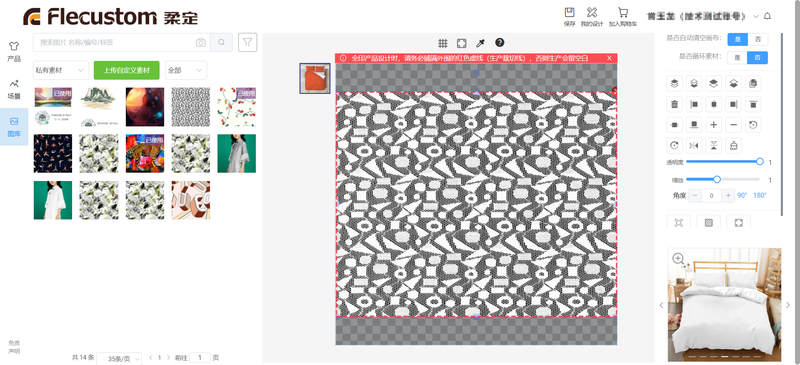Set auto-clear canvas option to 否
800x365 pixels.
click(758, 39)
